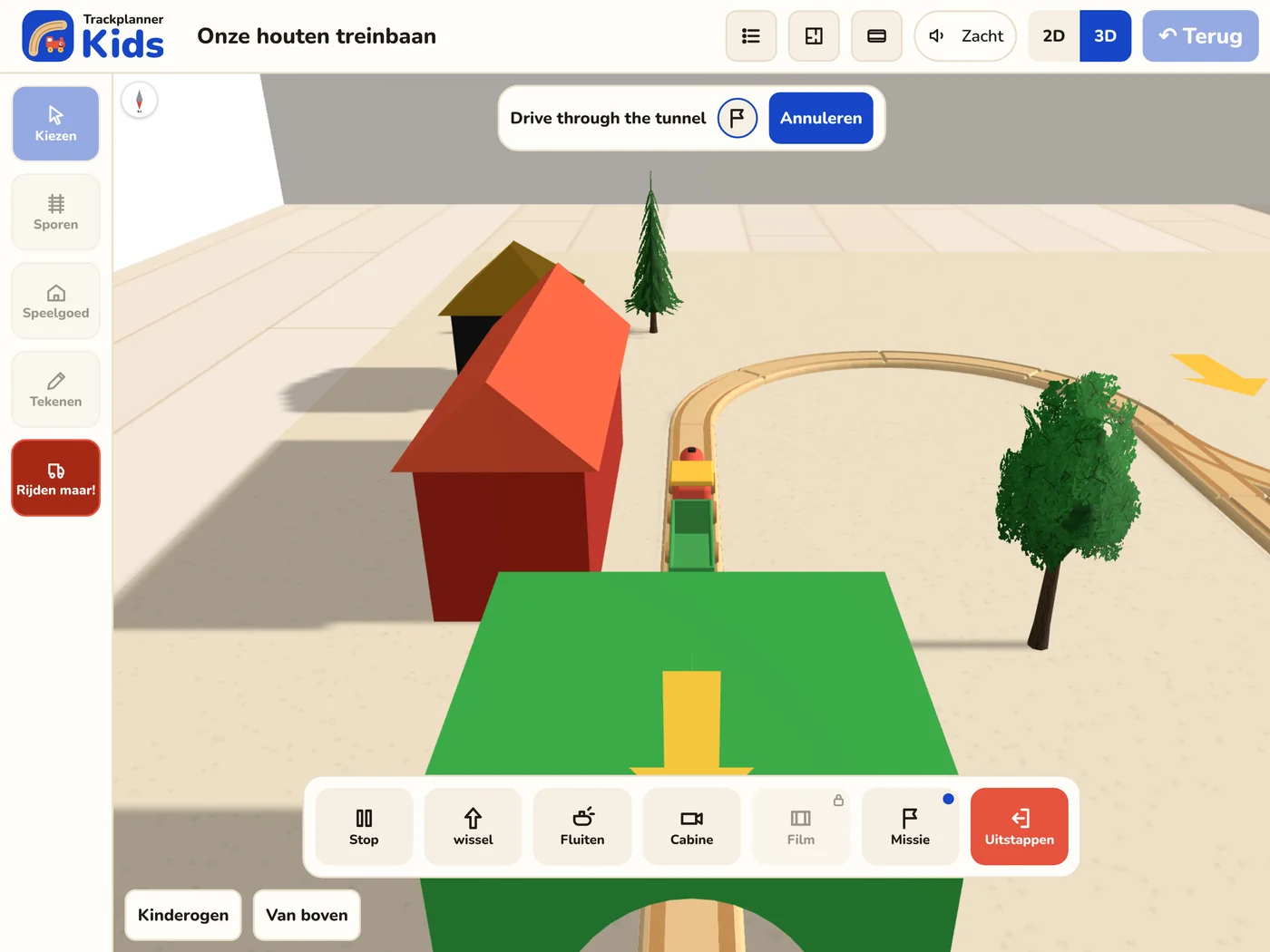Open the parts list icon
This screenshot has height=952, width=1270.
pyautogui.click(x=751, y=36)
